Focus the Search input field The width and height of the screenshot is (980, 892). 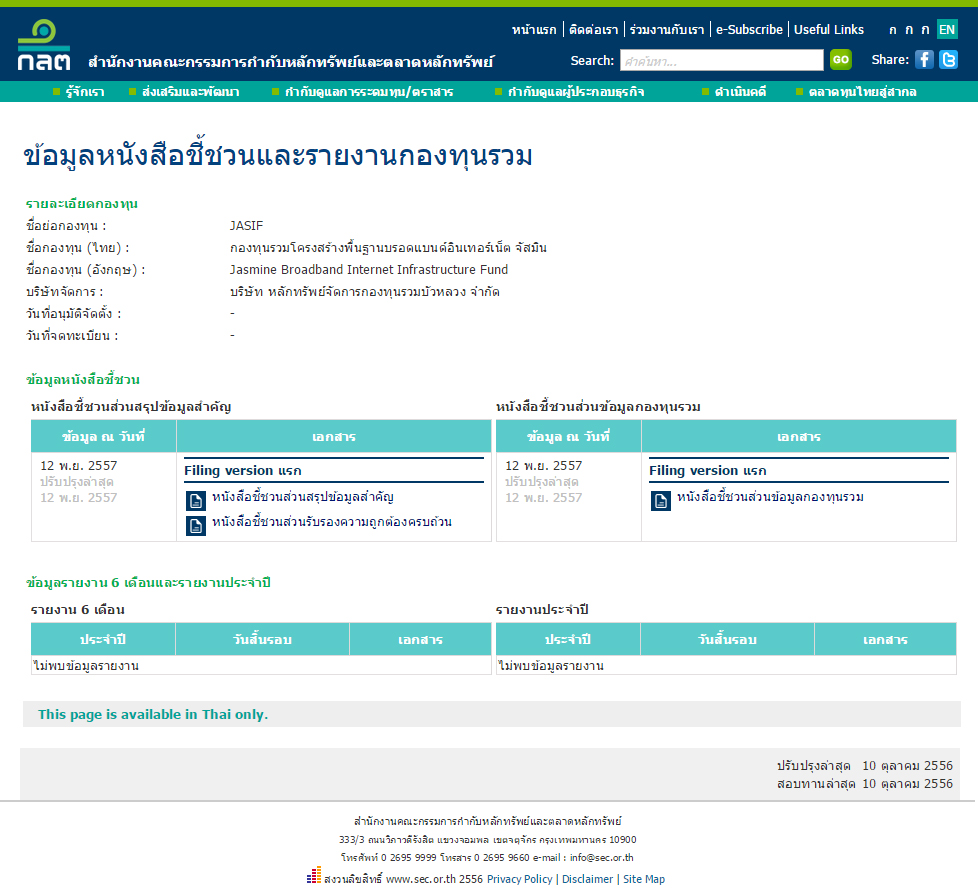[x=722, y=61]
